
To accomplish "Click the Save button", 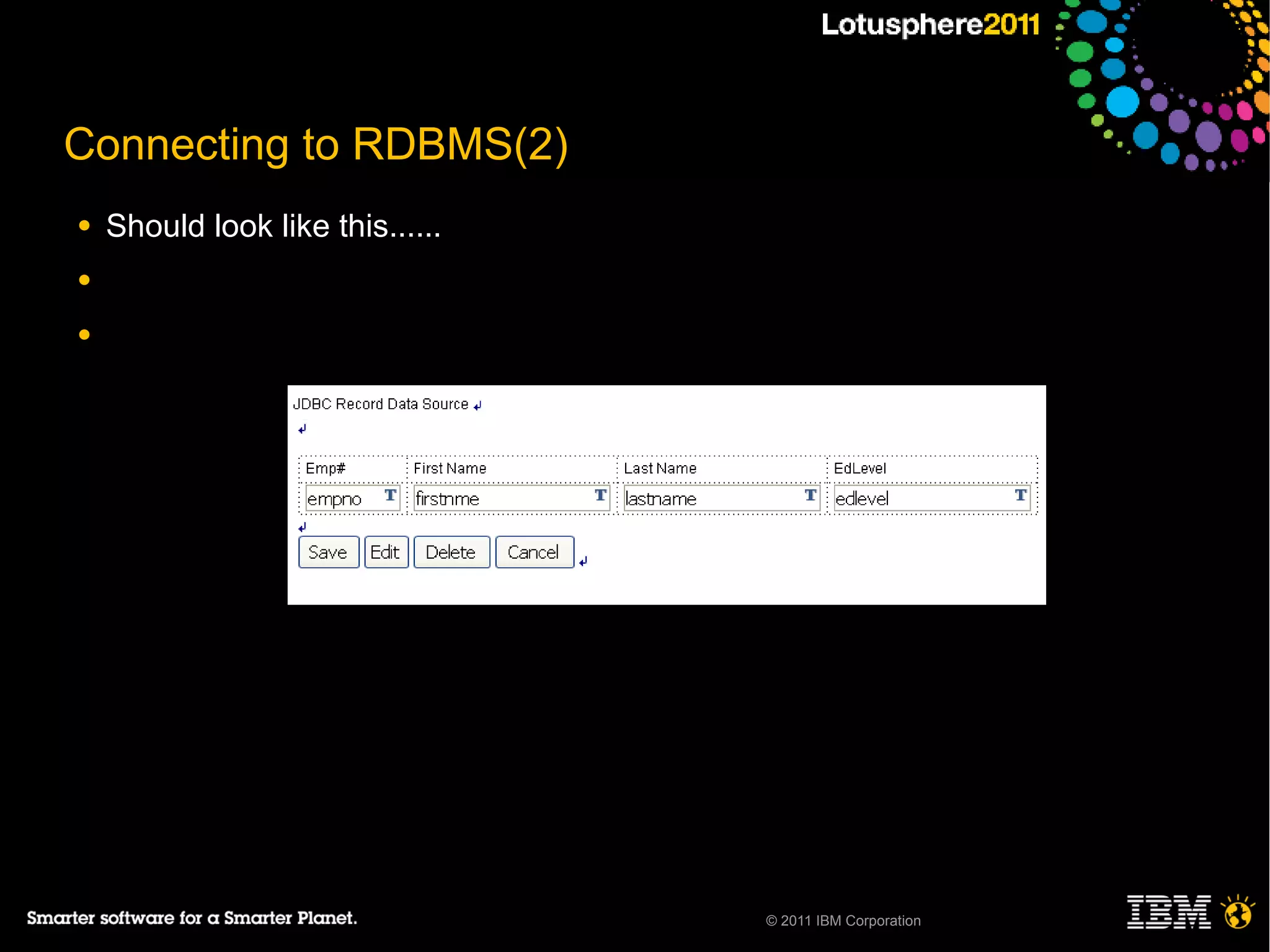I will [x=329, y=552].
